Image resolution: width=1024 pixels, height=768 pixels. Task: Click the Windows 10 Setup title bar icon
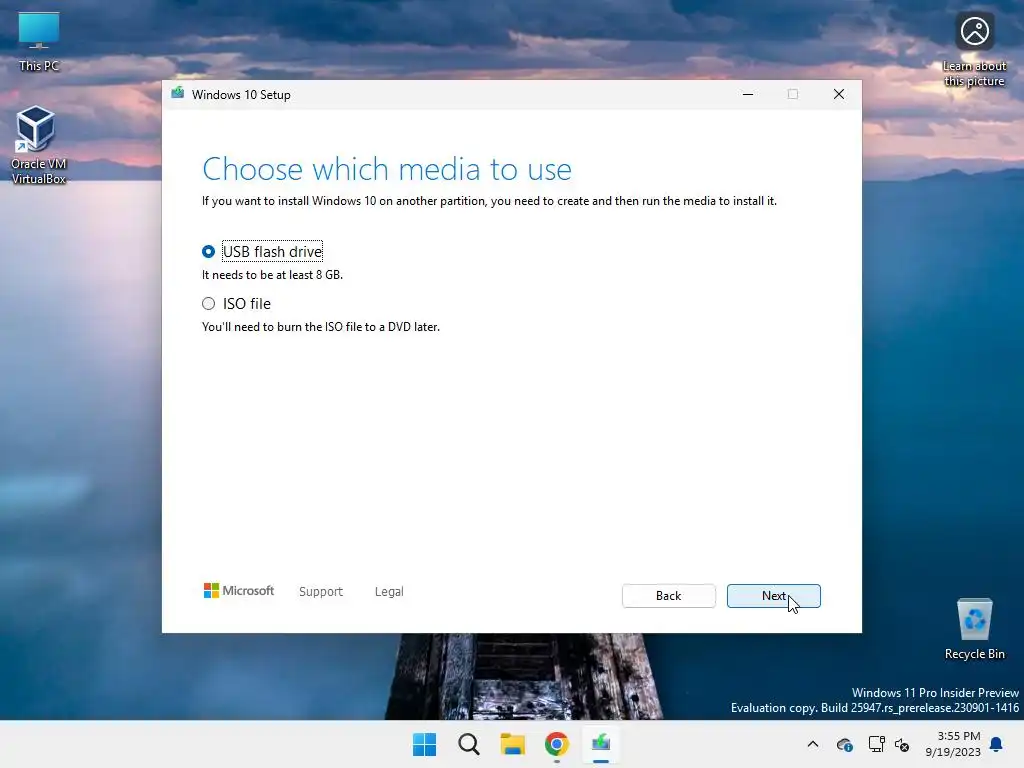[178, 93]
